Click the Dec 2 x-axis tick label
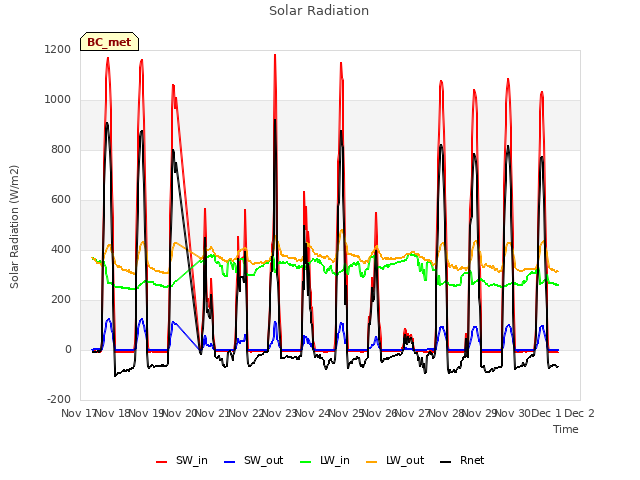Screen dimensions: 640x480 pos(579,413)
